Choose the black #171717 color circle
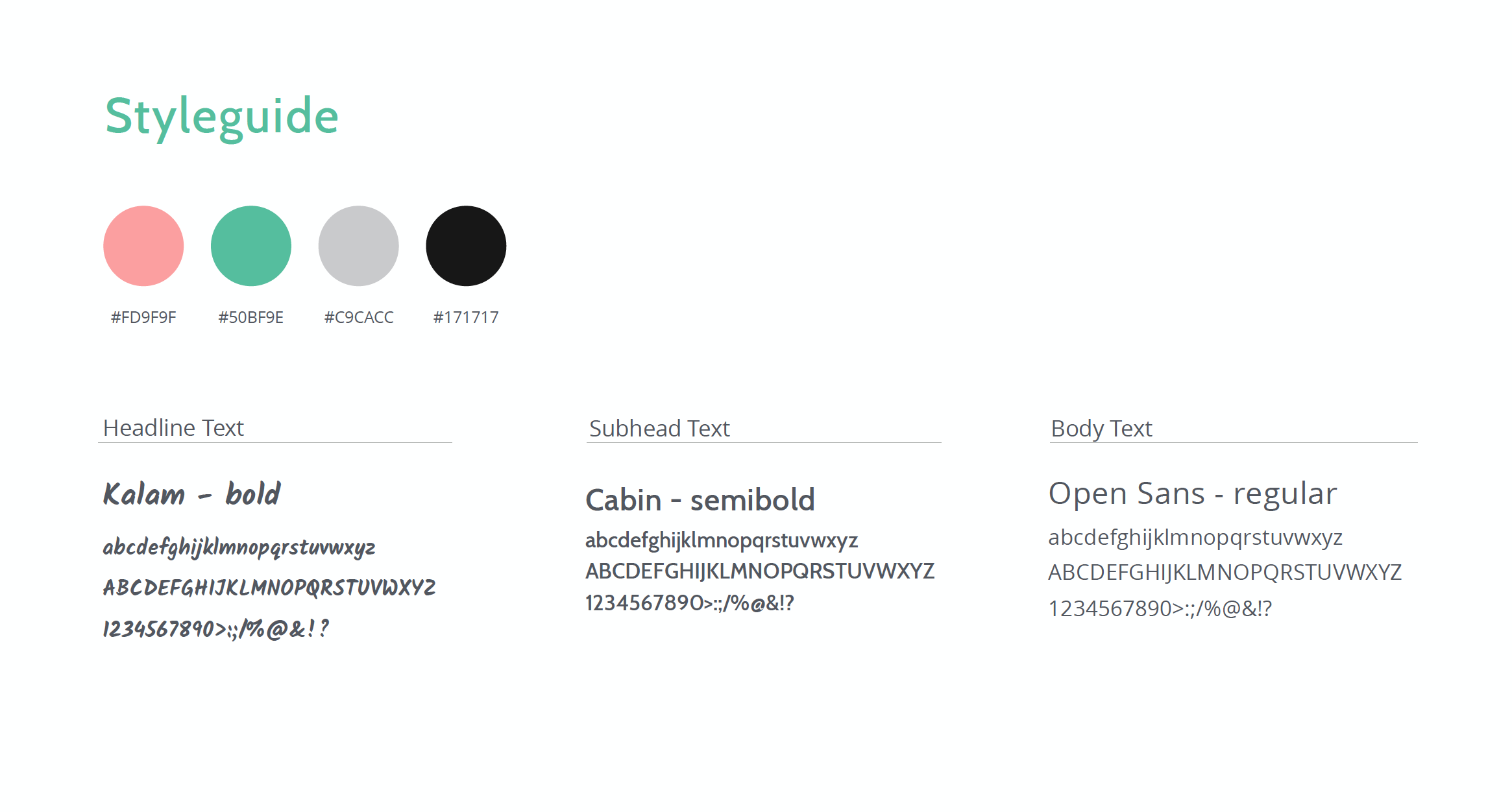Screen dimensions: 1512x812 [x=466, y=246]
